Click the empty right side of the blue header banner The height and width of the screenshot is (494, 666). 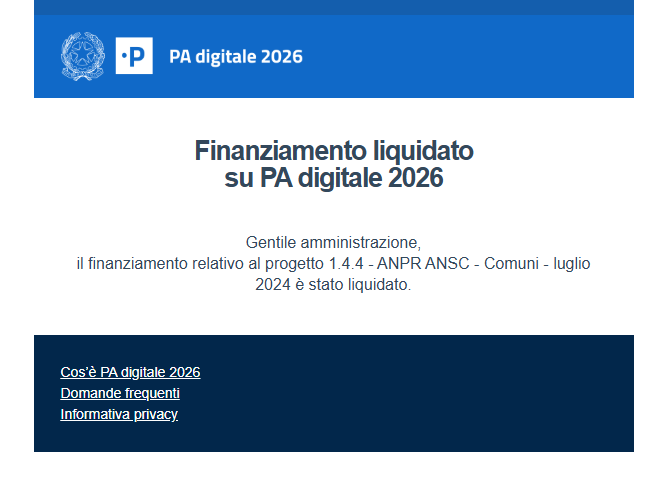(x=500, y=56)
